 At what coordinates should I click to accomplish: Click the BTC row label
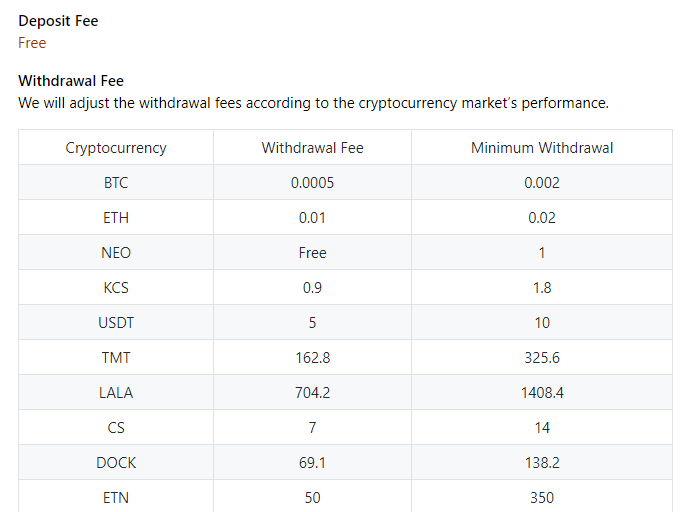116,183
